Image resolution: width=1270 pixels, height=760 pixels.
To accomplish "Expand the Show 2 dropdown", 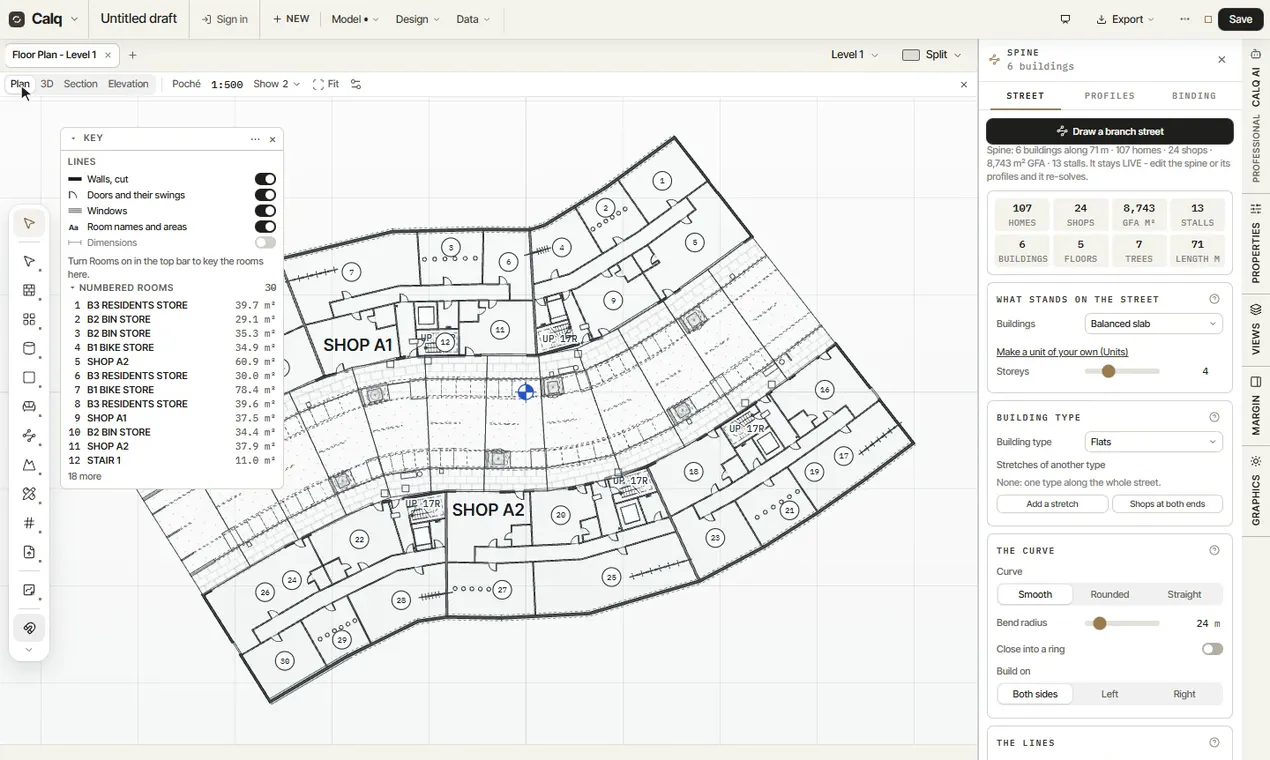I will (276, 84).
